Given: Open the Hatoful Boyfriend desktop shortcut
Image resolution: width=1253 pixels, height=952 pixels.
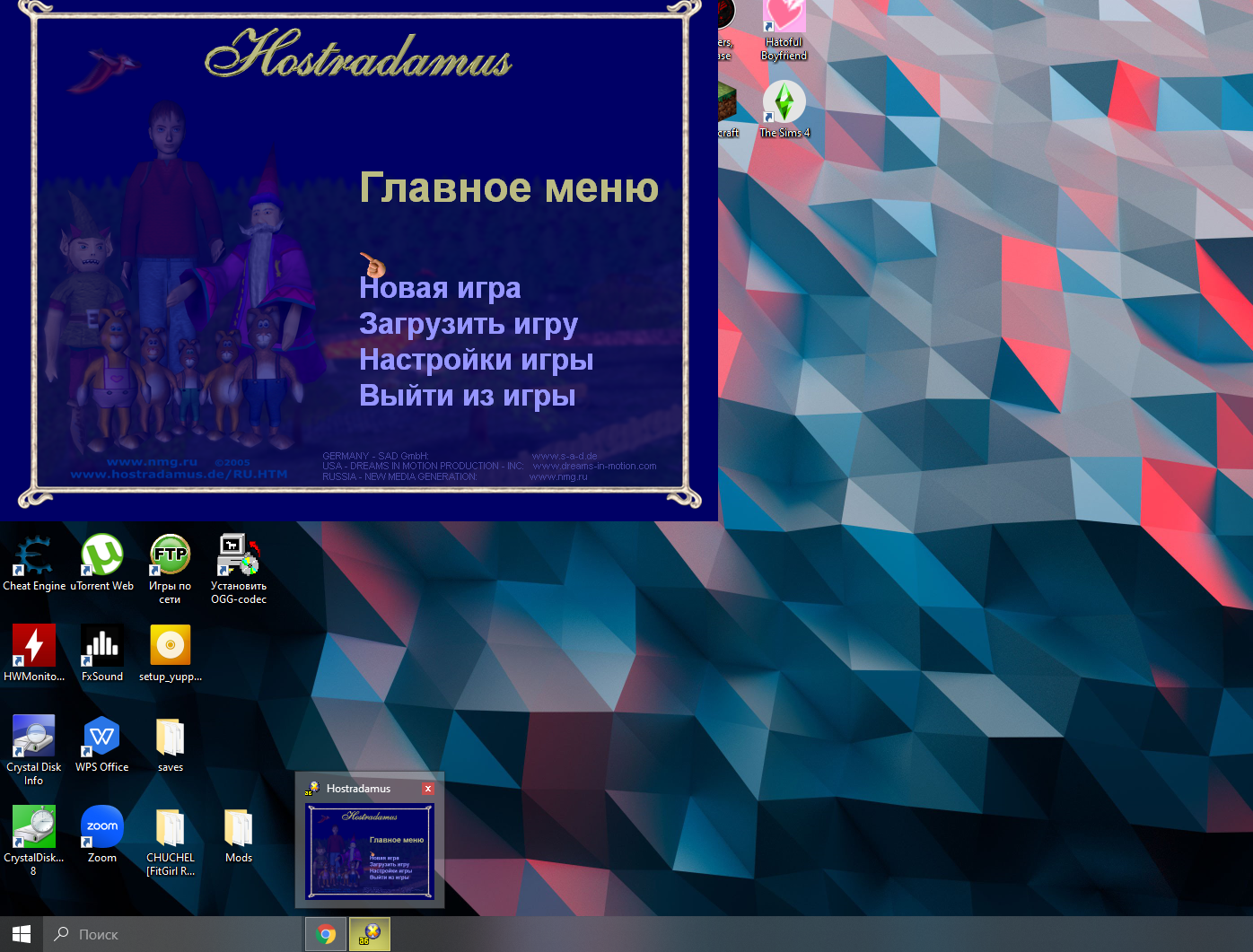Looking at the screenshot, I should click(x=784, y=31).
